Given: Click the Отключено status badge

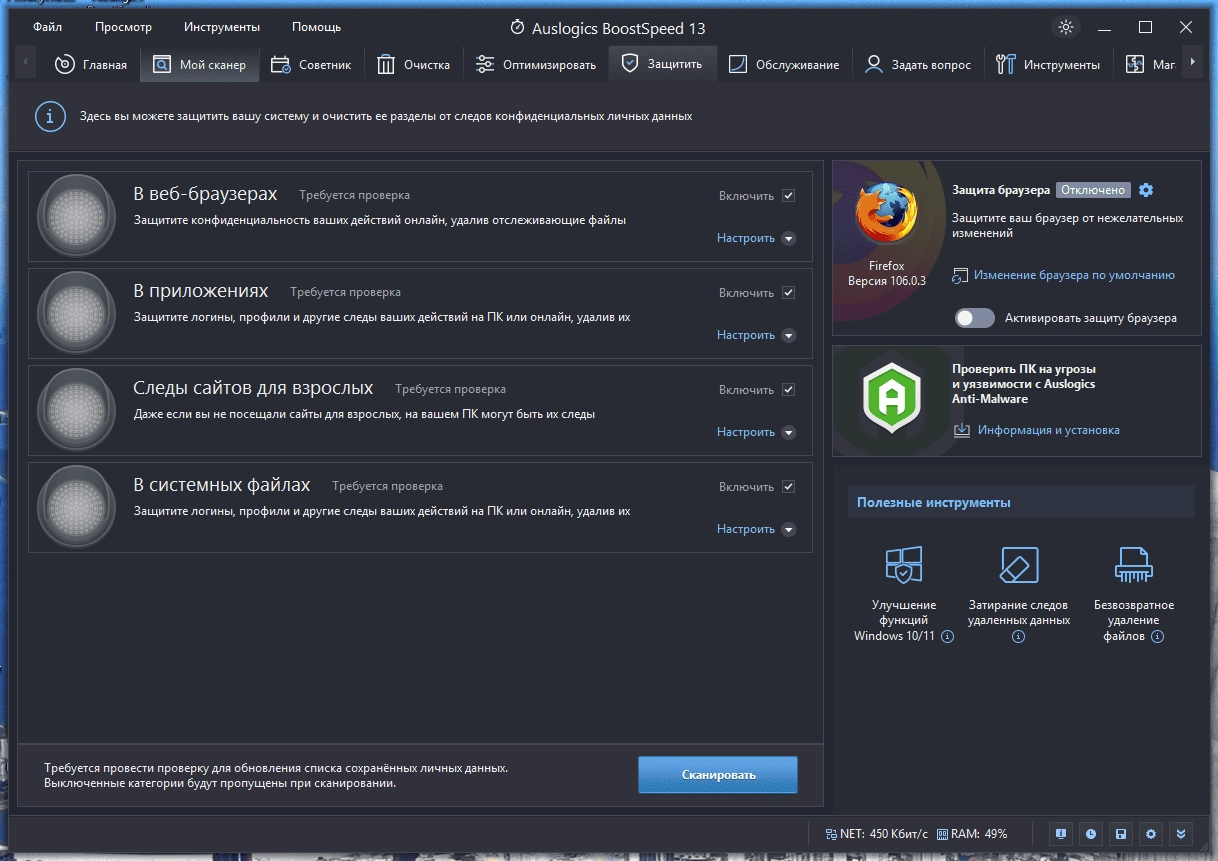Looking at the screenshot, I should (1093, 190).
